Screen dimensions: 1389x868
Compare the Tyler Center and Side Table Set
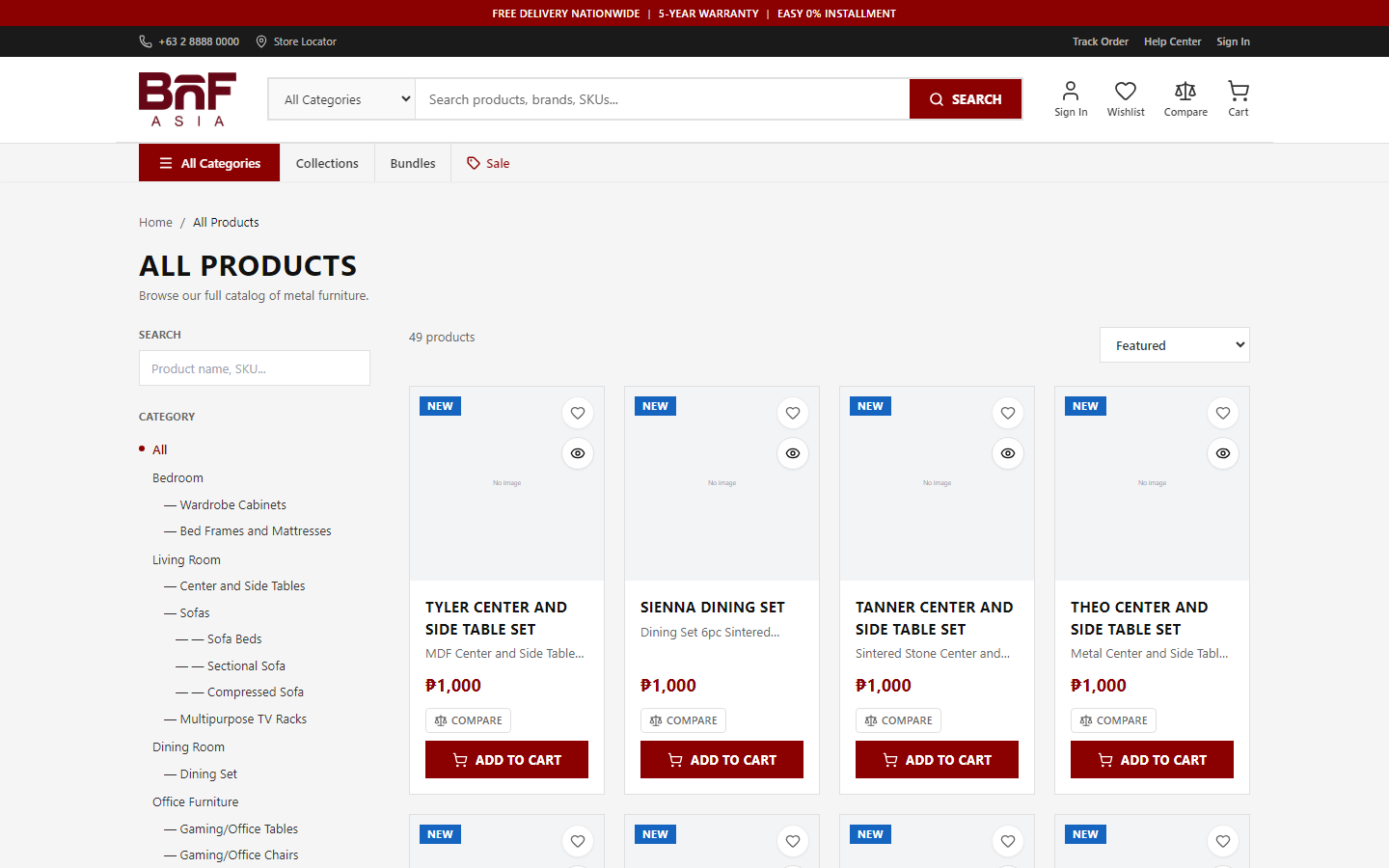[468, 720]
